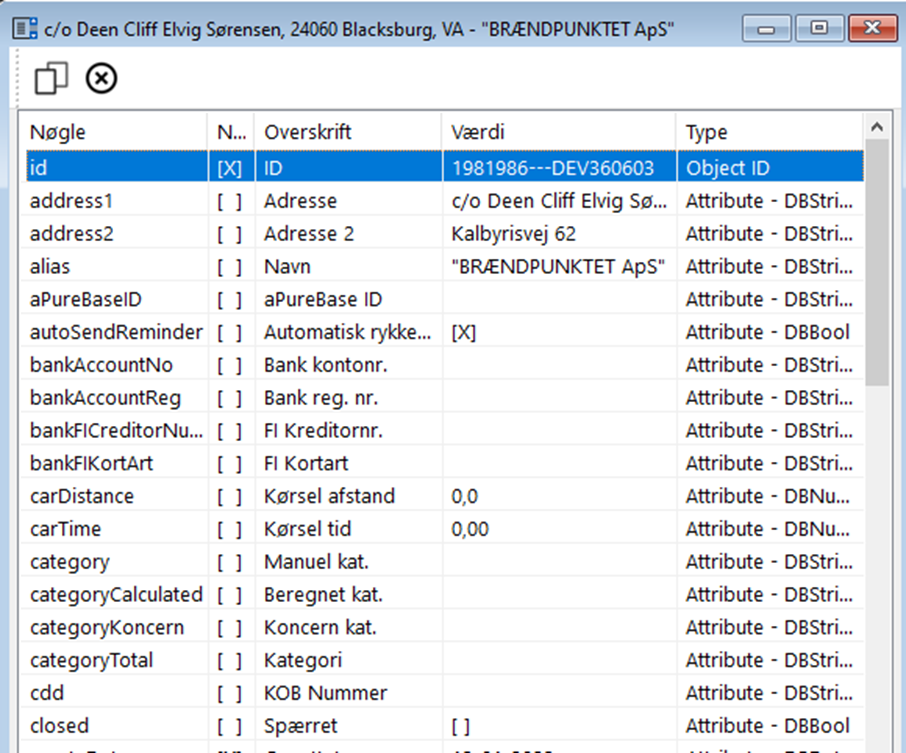Maximize the window
906x753 pixels.
coord(819,28)
